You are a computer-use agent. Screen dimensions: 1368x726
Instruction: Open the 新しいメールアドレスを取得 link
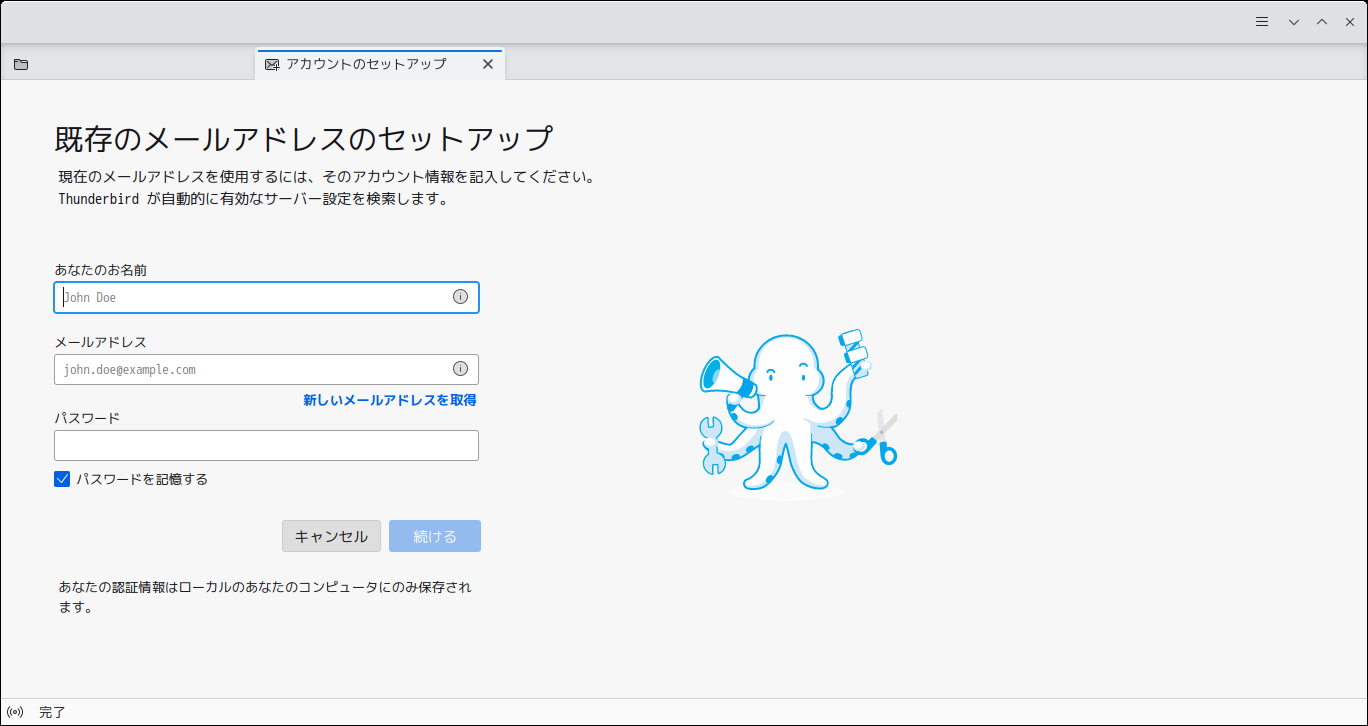point(390,400)
